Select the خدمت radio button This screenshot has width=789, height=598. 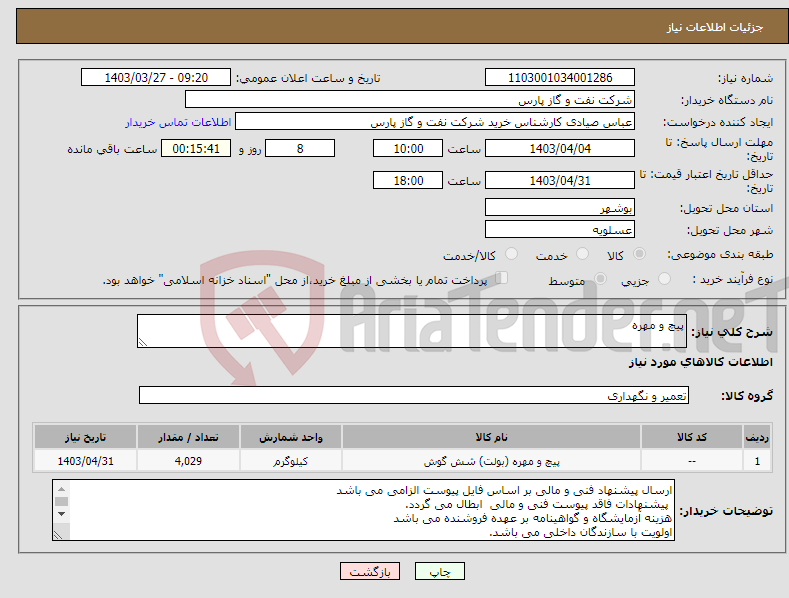[582, 254]
